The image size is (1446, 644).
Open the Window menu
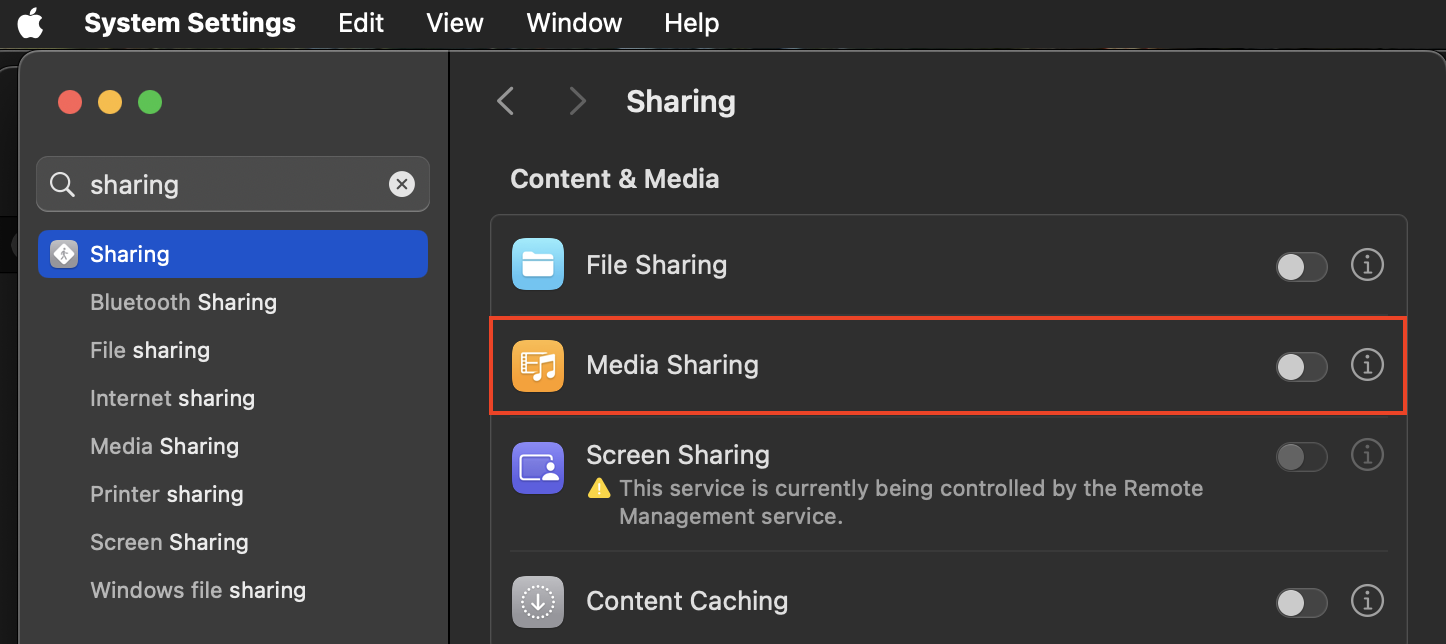[x=574, y=23]
